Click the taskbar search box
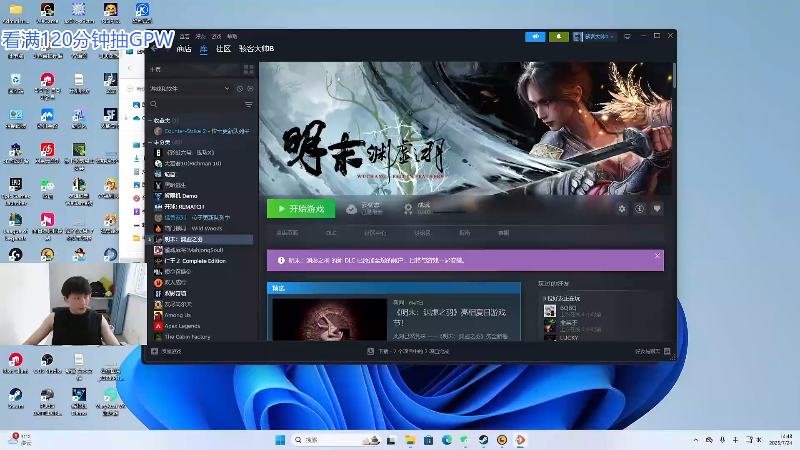The width and height of the screenshot is (800, 450). (337, 440)
